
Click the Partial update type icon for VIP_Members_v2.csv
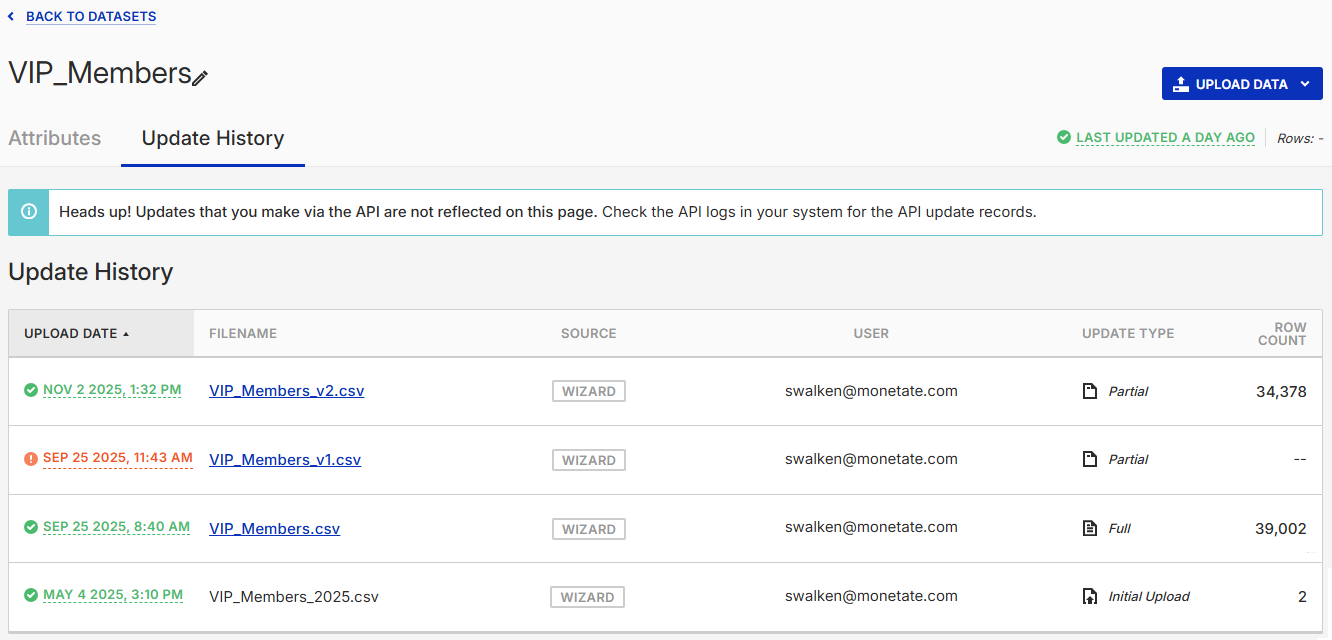(1090, 391)
